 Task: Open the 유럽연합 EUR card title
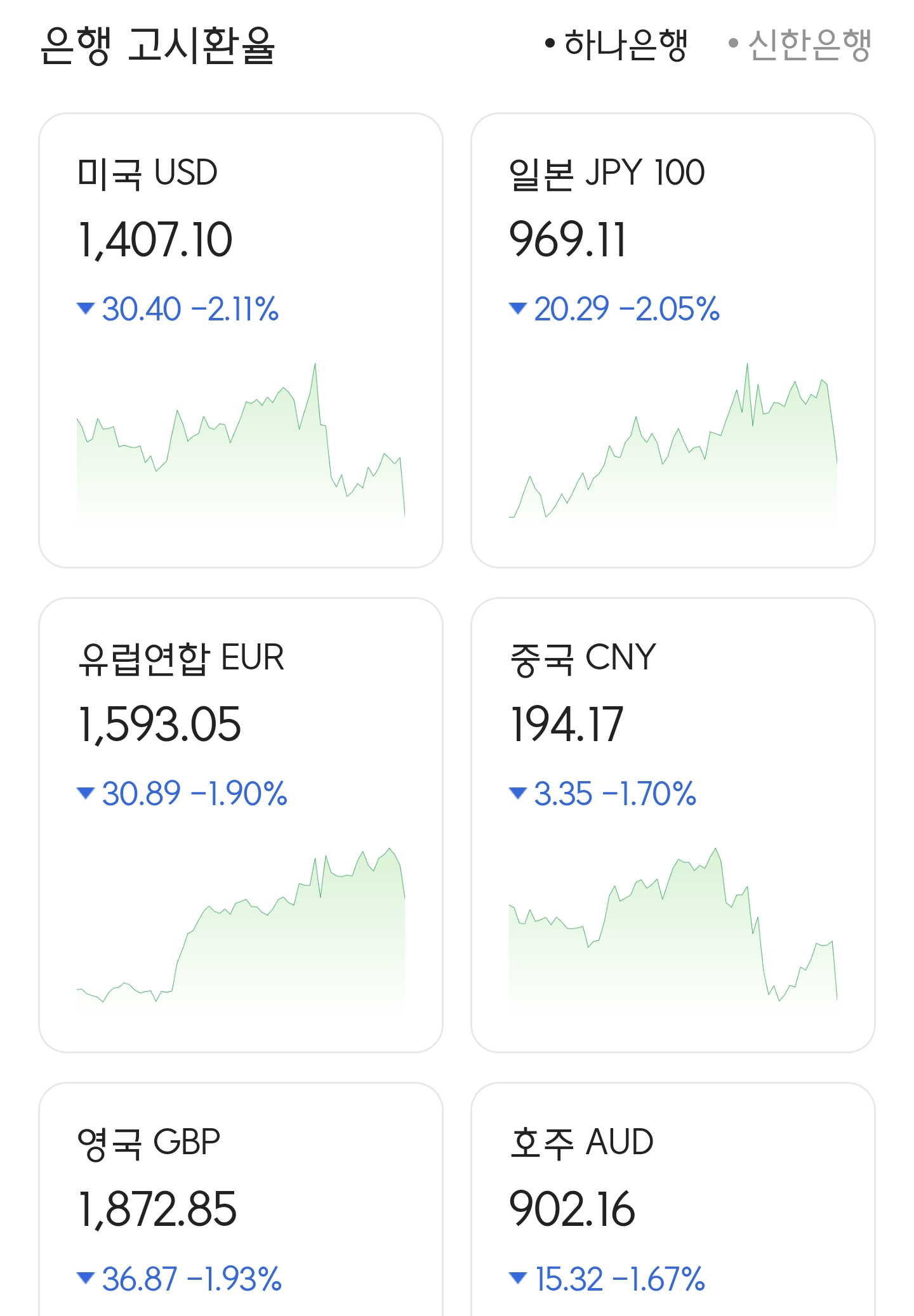[181, 658]
